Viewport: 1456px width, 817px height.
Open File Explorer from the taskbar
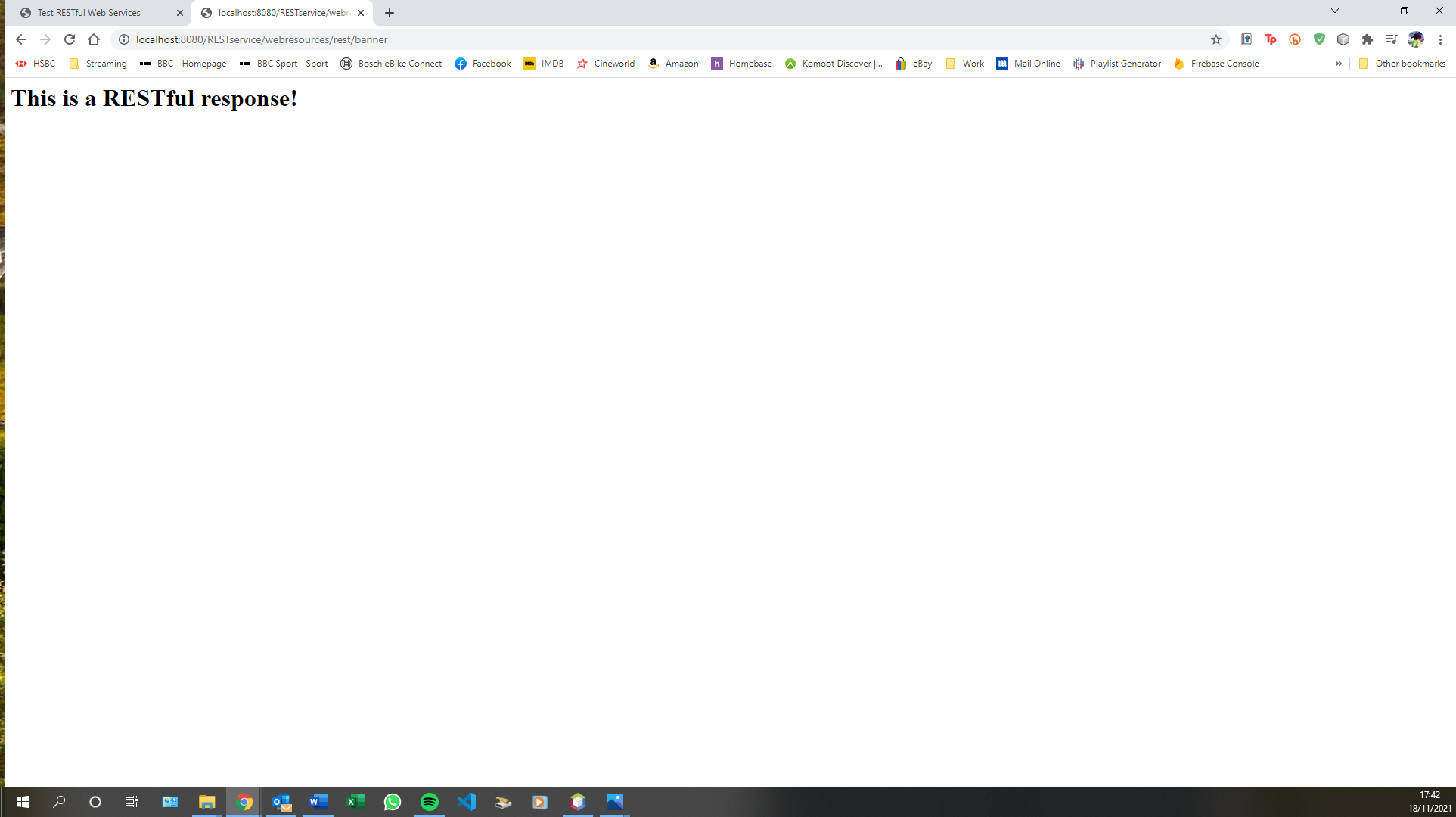click(x=206, y=802)
